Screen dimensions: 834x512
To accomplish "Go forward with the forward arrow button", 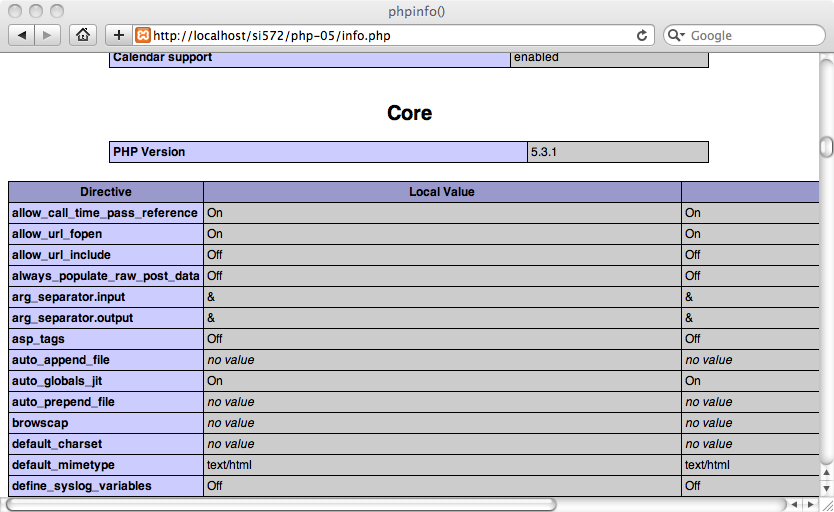I will tap(47, 36).
